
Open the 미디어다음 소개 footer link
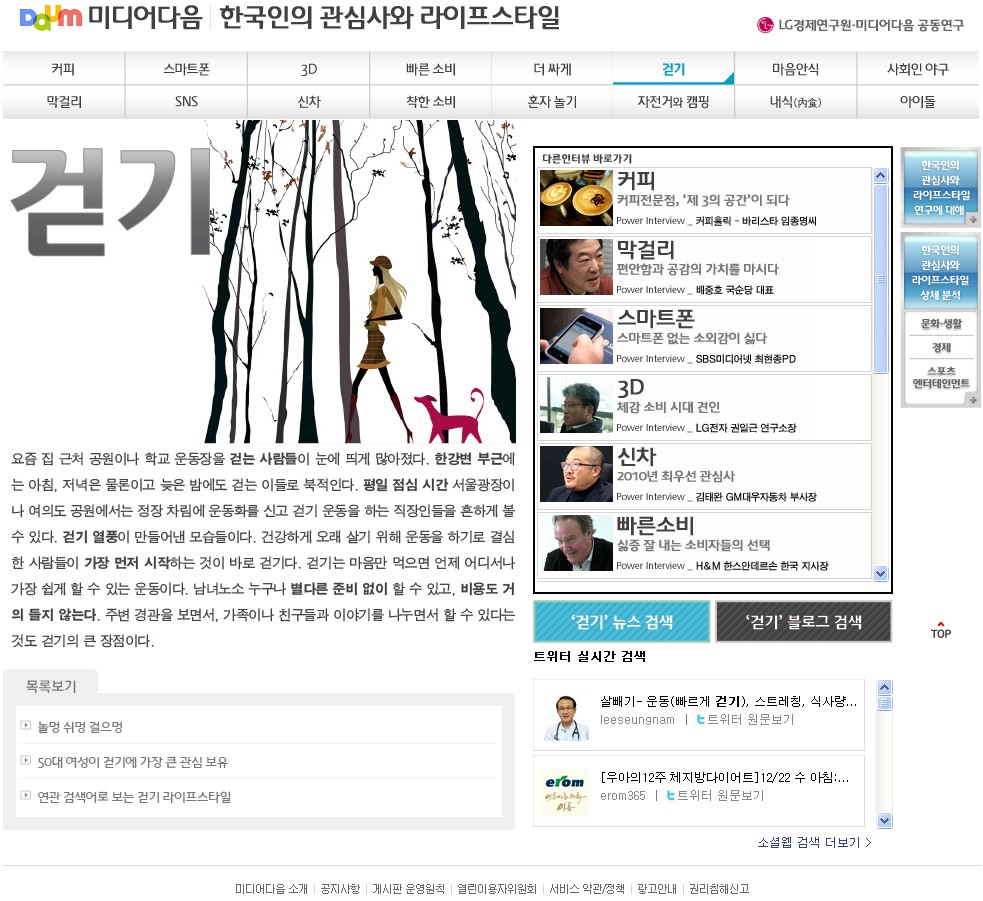click(271, 888)
